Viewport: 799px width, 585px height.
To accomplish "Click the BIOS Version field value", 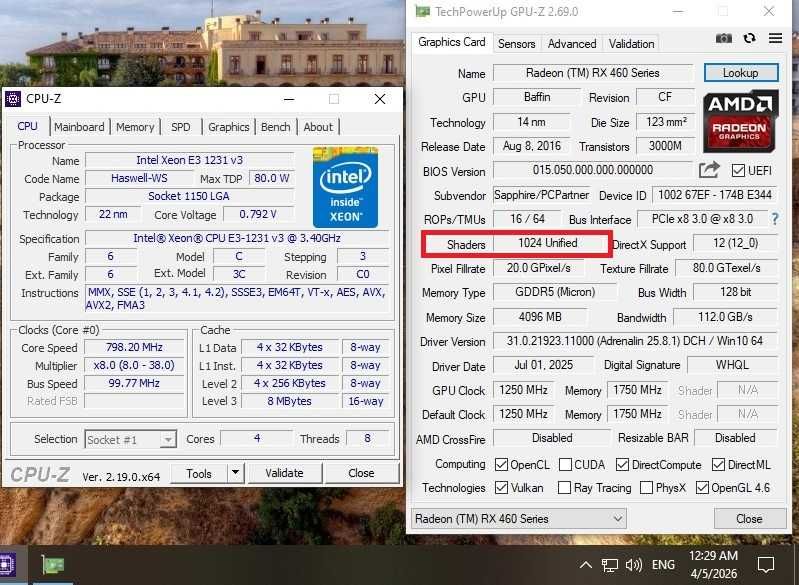I will [x=593, y=170].
